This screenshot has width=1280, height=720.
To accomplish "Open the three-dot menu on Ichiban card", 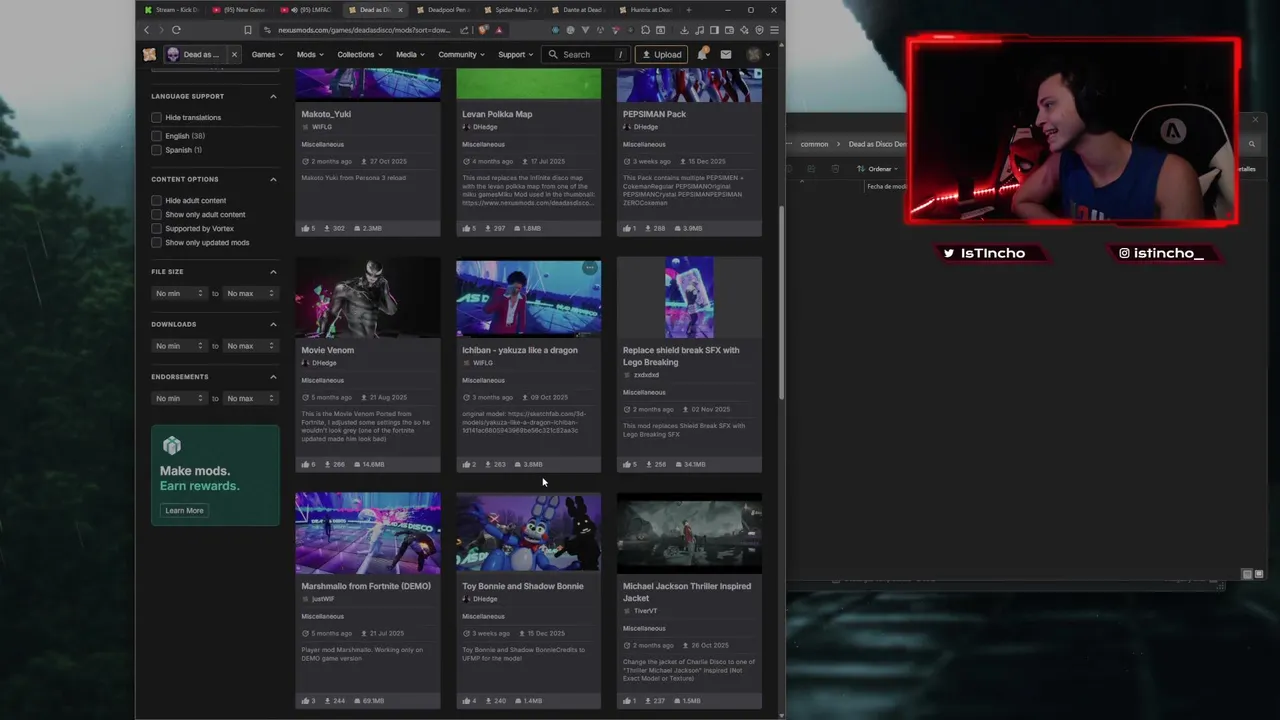I will (x=590, y=268).
